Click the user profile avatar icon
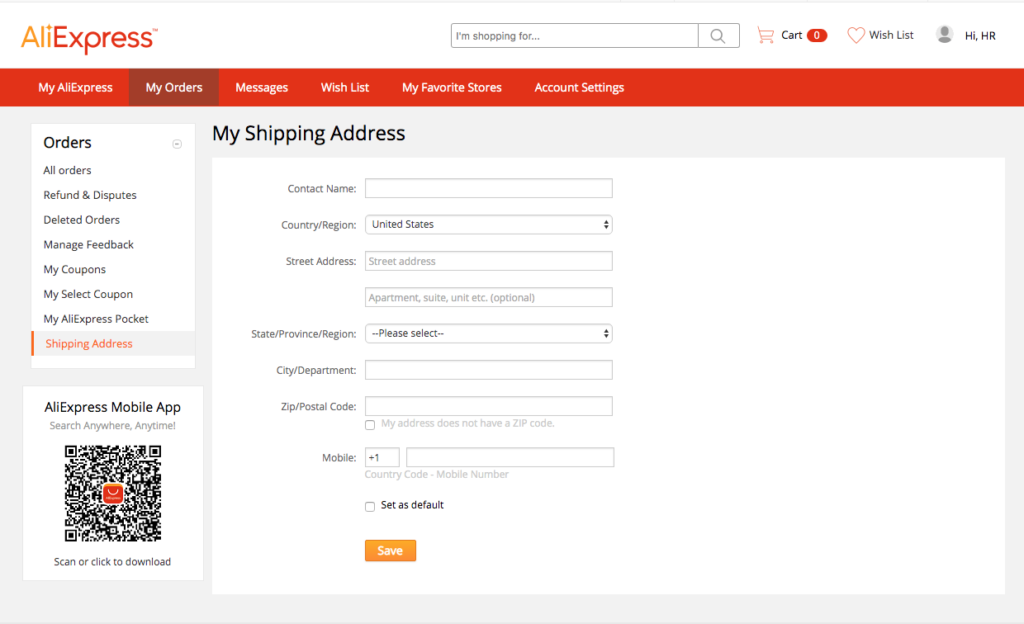This screenshot has width=1024, height=624. point(944,35)
